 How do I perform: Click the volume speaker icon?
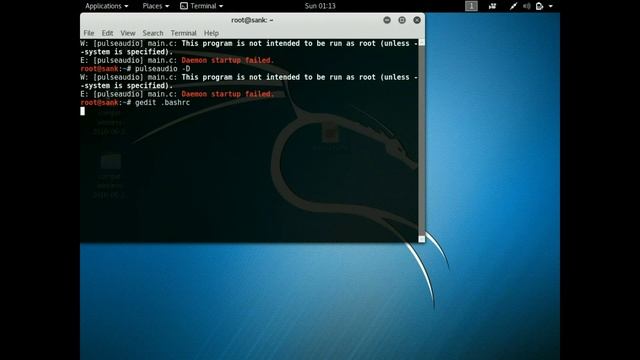pos(527,6)
